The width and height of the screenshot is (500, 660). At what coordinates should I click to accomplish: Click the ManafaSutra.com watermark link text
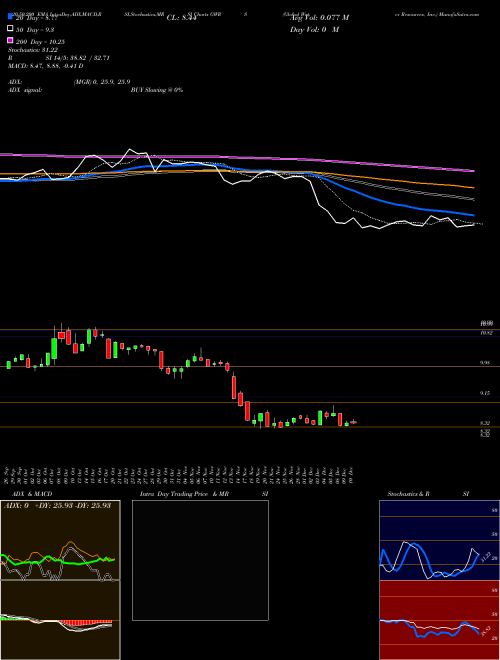click(459, 14)
